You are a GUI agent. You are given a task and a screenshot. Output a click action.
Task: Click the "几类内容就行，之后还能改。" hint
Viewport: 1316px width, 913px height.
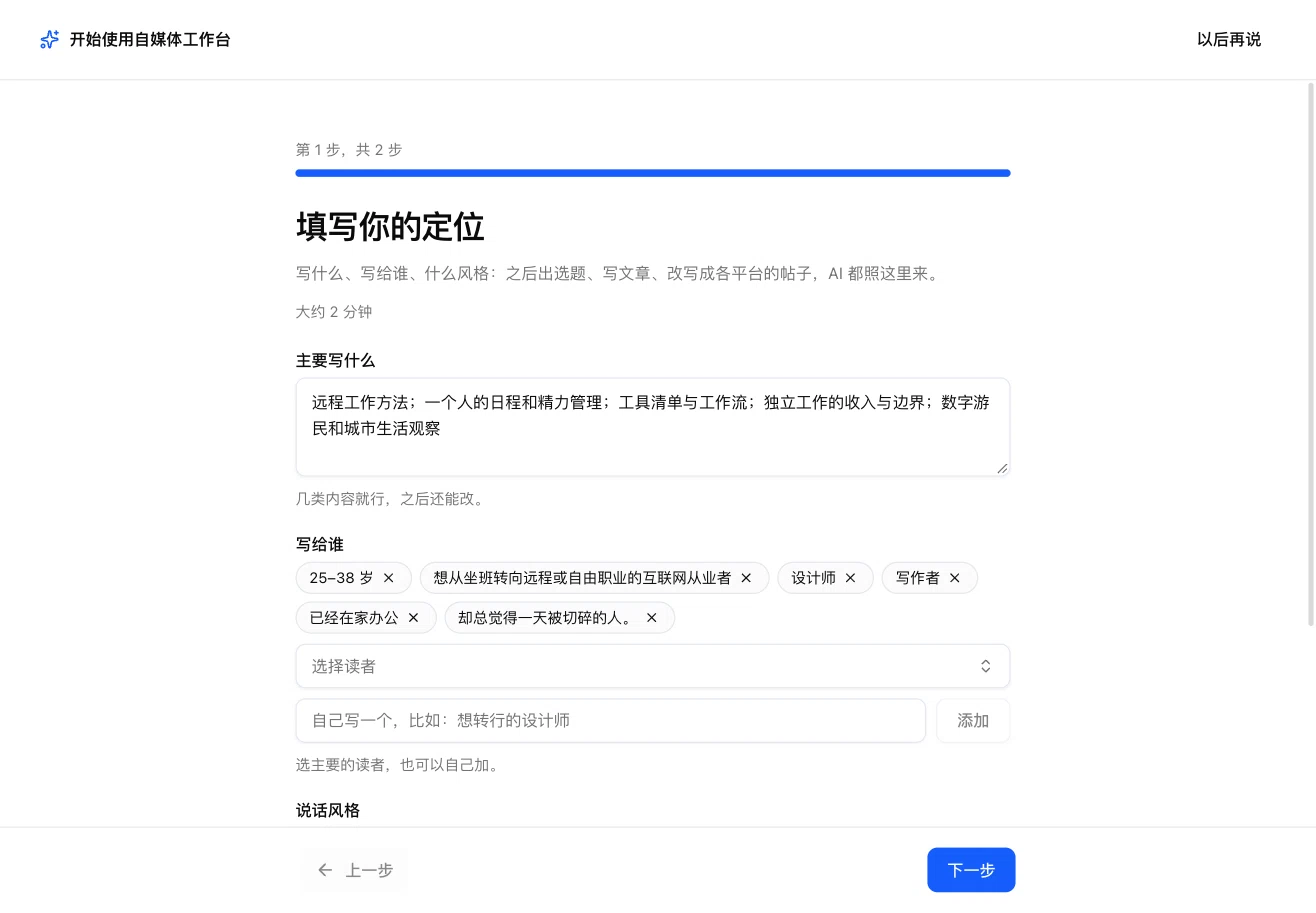pos(392,499)
